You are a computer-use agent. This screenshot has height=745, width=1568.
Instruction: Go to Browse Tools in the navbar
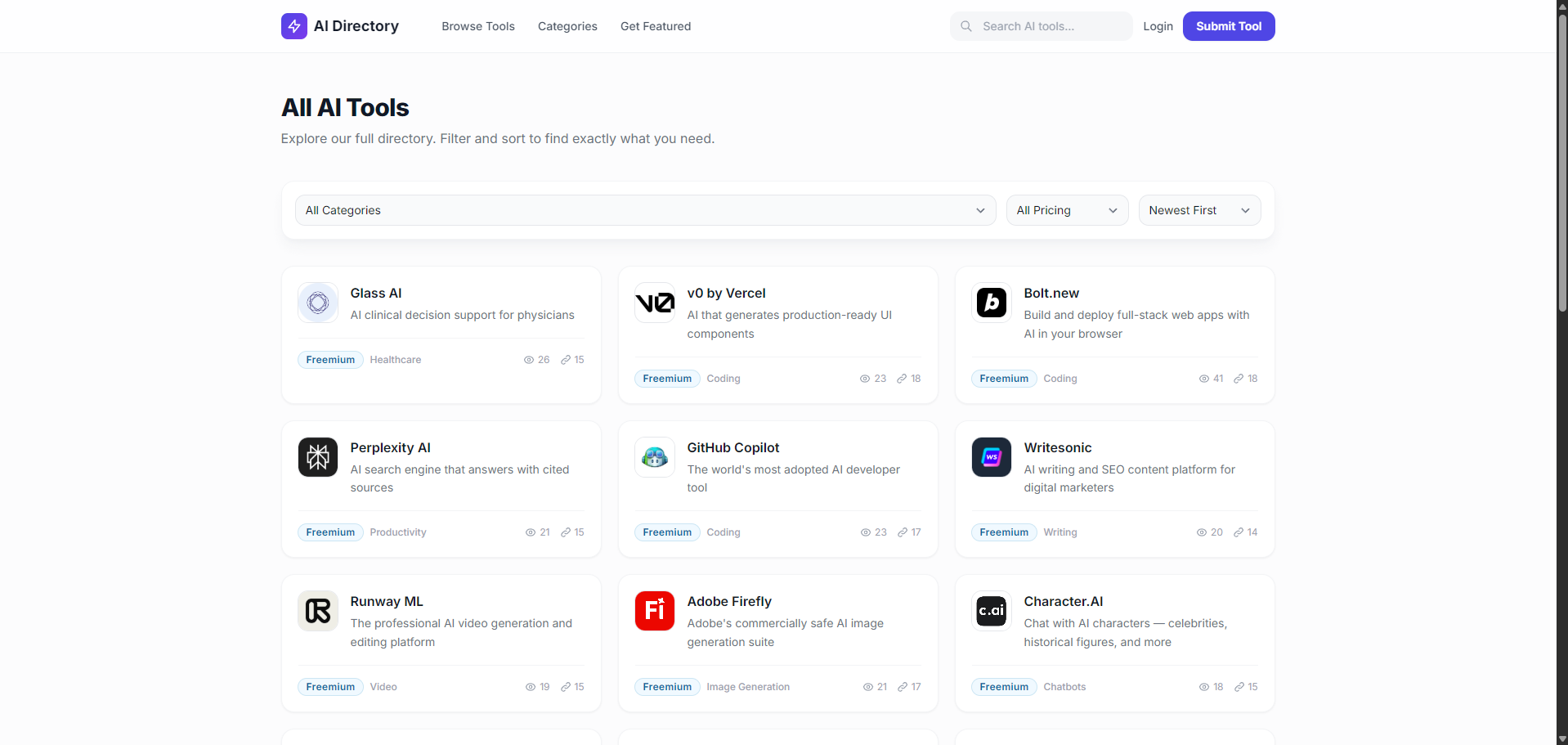click(478, 26)
